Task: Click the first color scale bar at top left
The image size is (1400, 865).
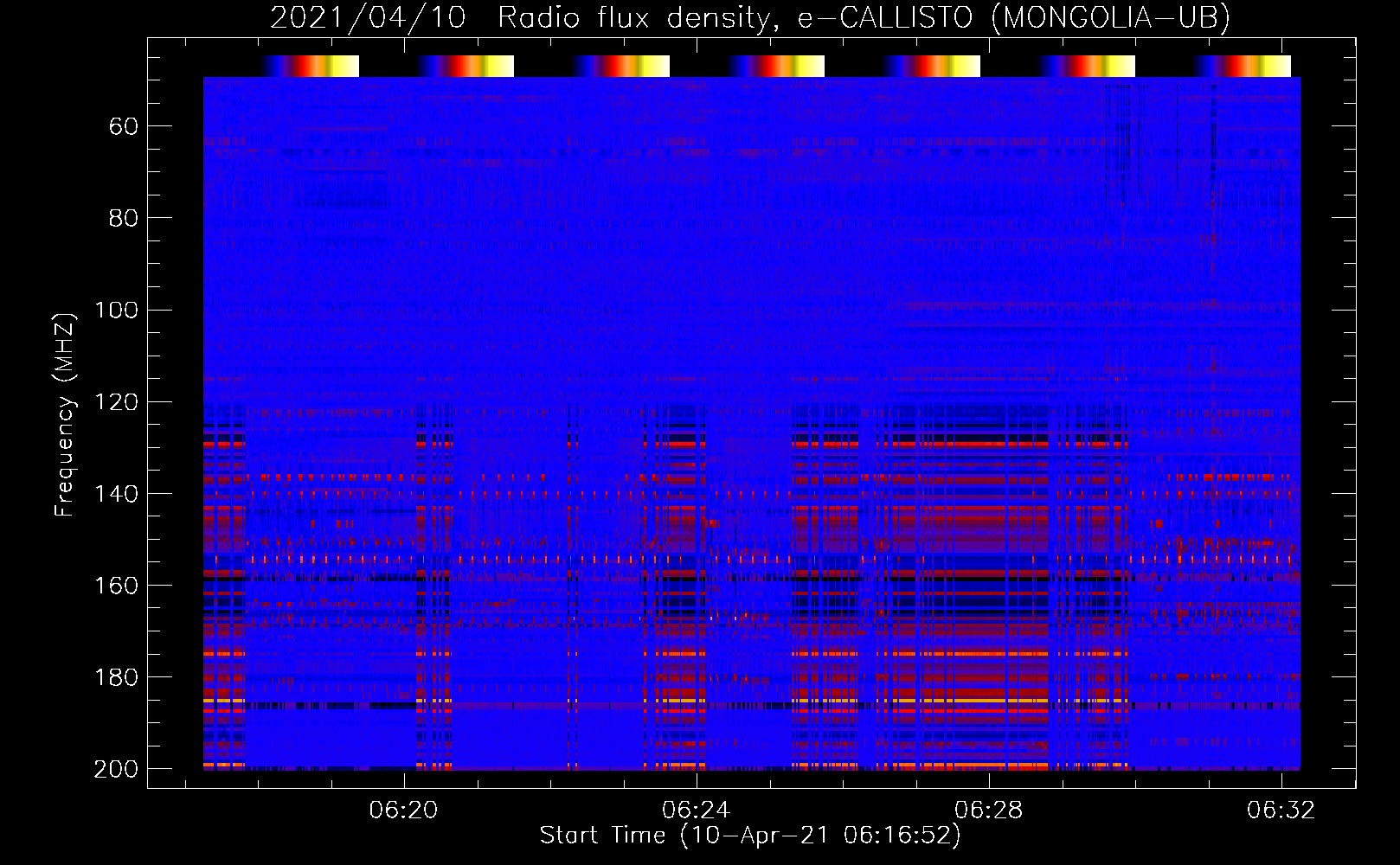Action: [310, 66]
